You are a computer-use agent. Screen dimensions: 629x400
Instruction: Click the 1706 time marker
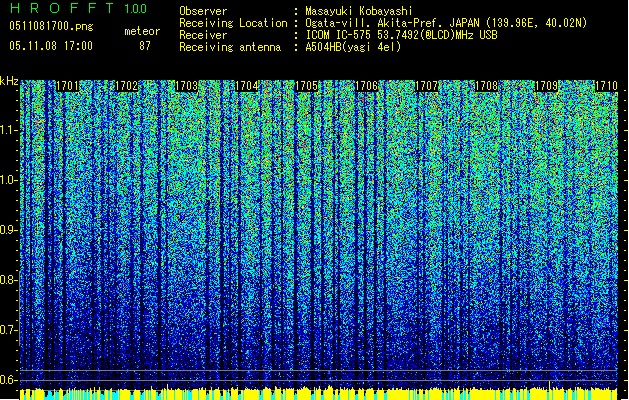(367, 86)
